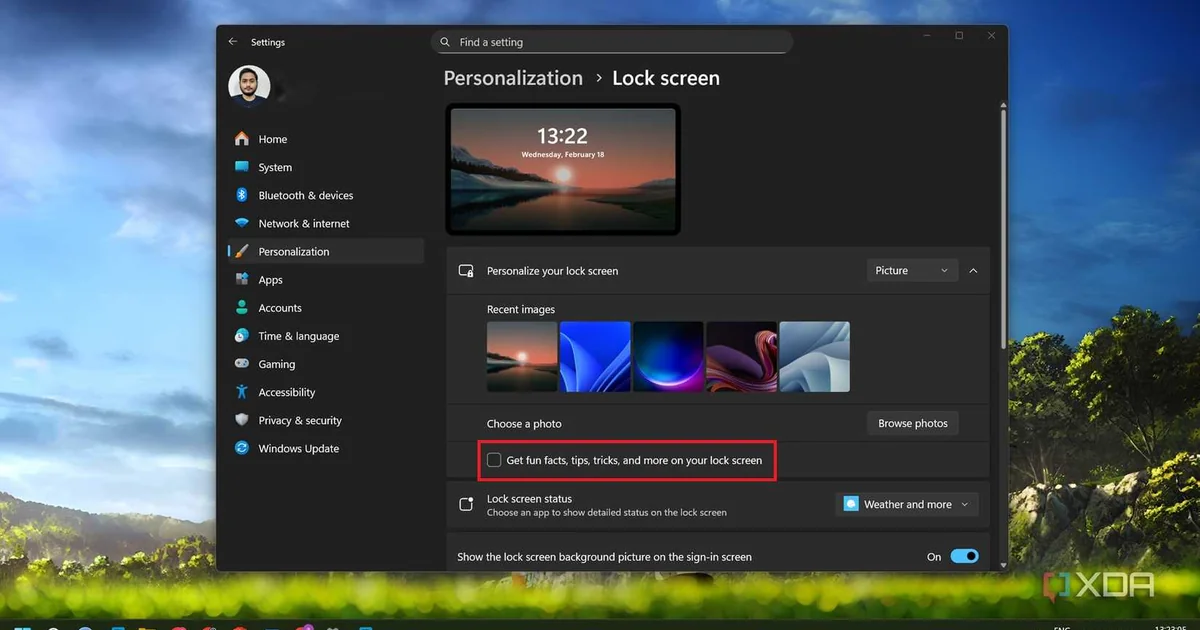Viewport: 1200px width, 630px height.
Task: Click the Choose a photo label
Action: (524, 424)
